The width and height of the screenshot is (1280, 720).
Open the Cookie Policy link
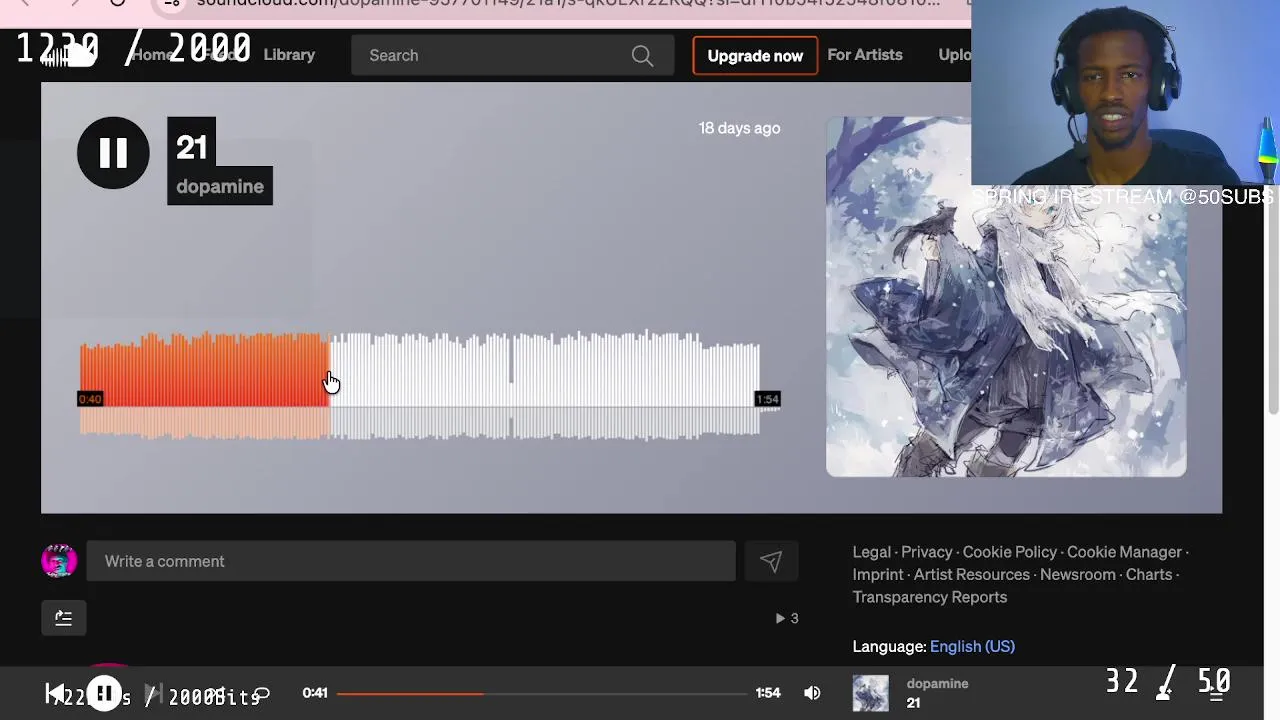click(1009, 552)
